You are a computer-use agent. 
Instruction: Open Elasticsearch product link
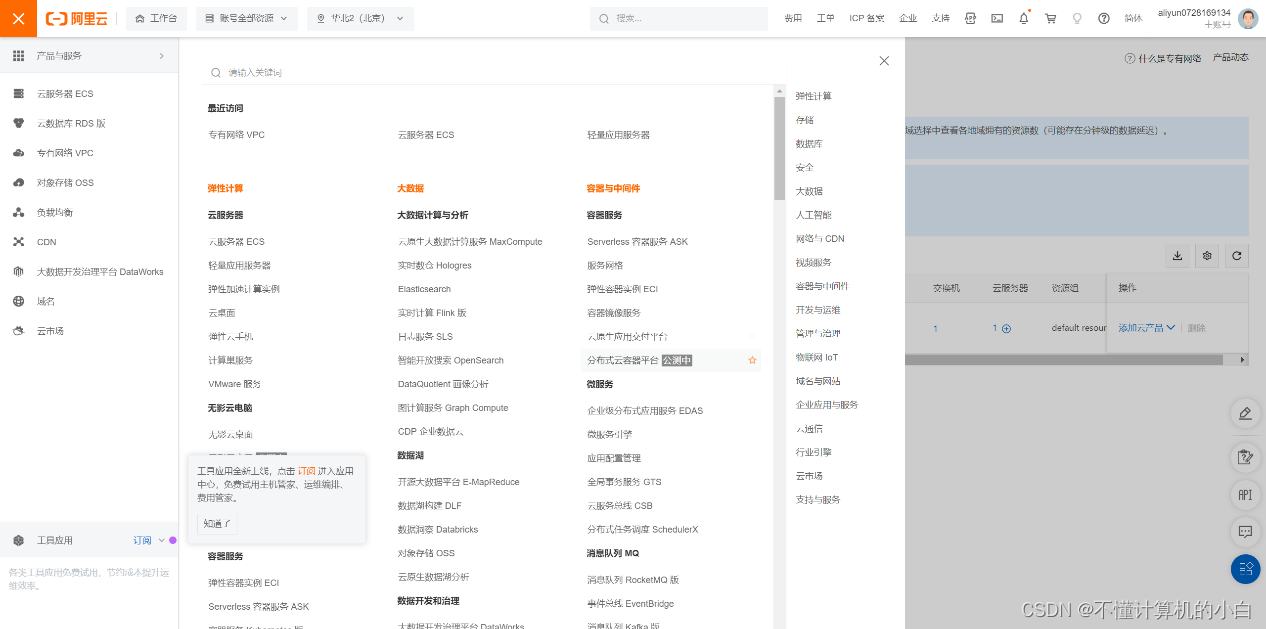pyautogui.click(x=424, y=289)
